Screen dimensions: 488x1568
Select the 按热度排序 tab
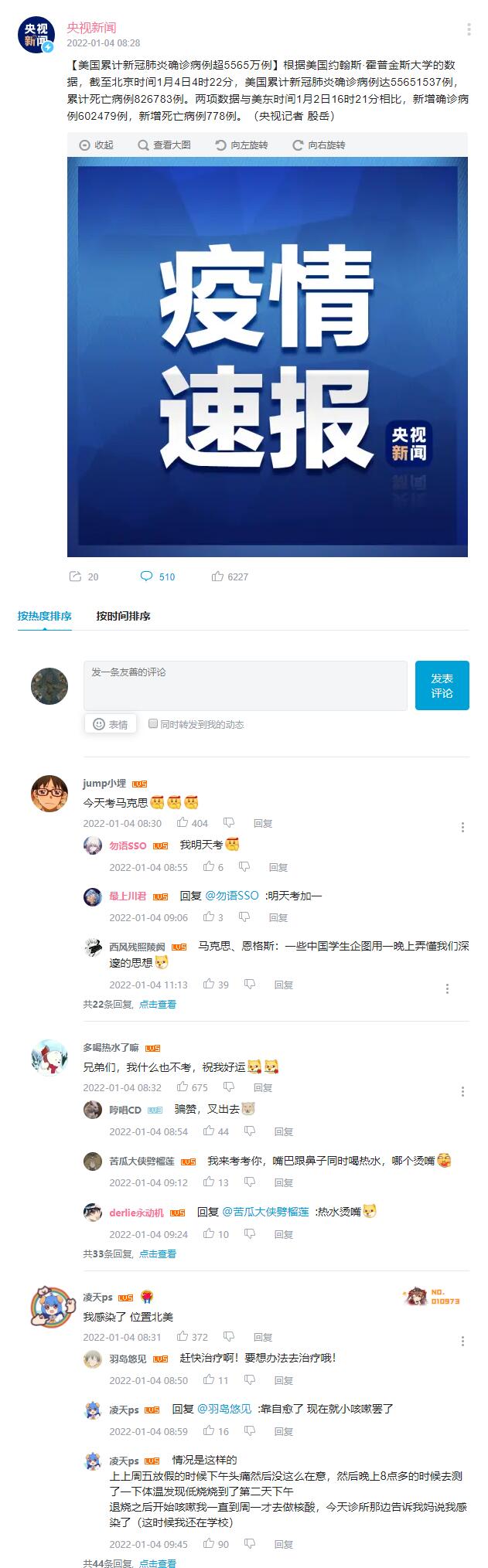45,616
